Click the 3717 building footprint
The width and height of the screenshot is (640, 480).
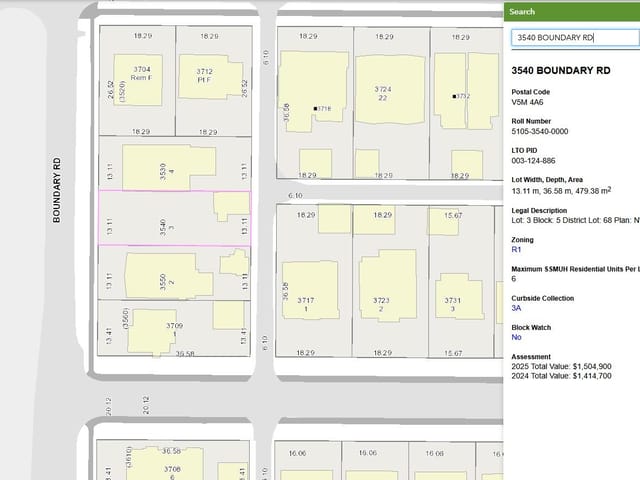click(x=310, y=290)
